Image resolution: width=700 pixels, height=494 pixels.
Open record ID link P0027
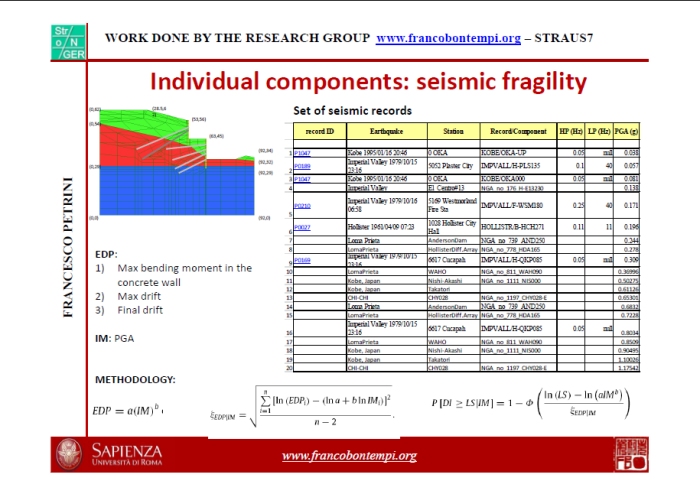[302, 227]
